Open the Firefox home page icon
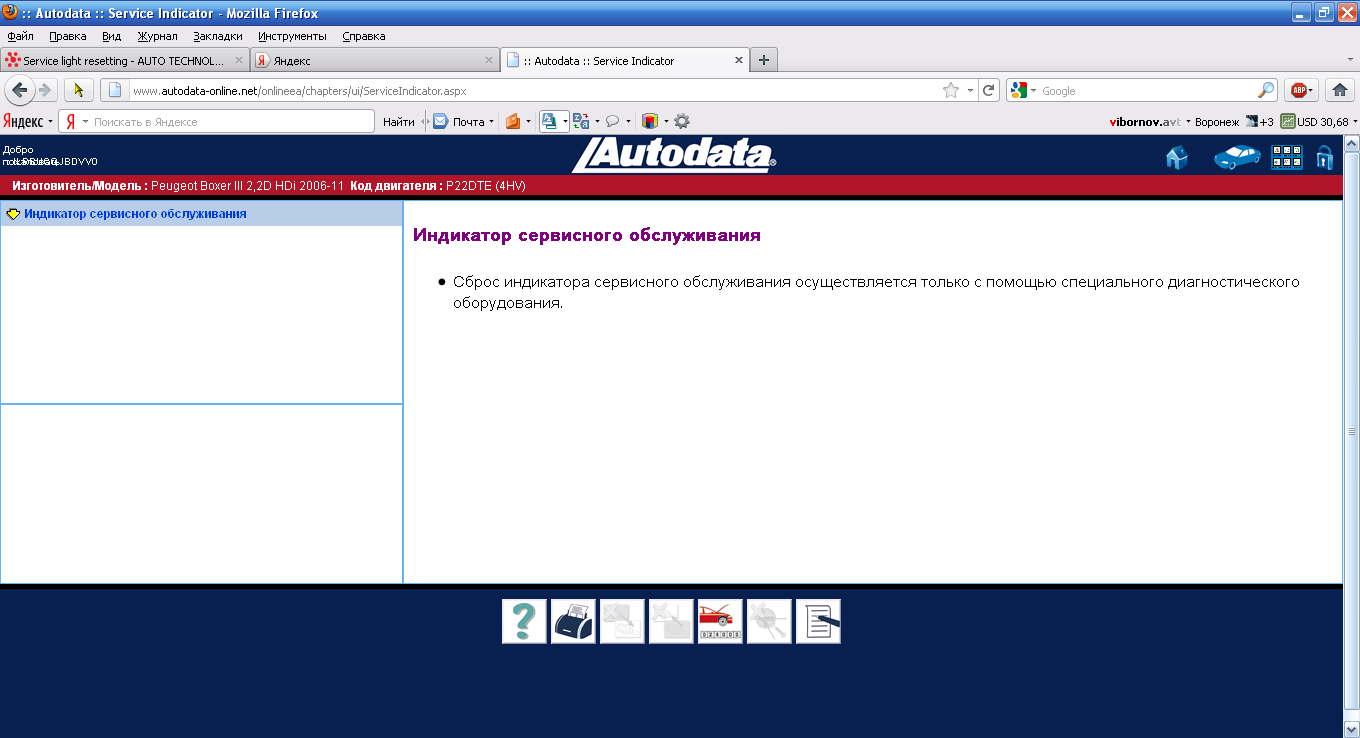The width and height of the screenshot is (1360, 738). 1340,90
